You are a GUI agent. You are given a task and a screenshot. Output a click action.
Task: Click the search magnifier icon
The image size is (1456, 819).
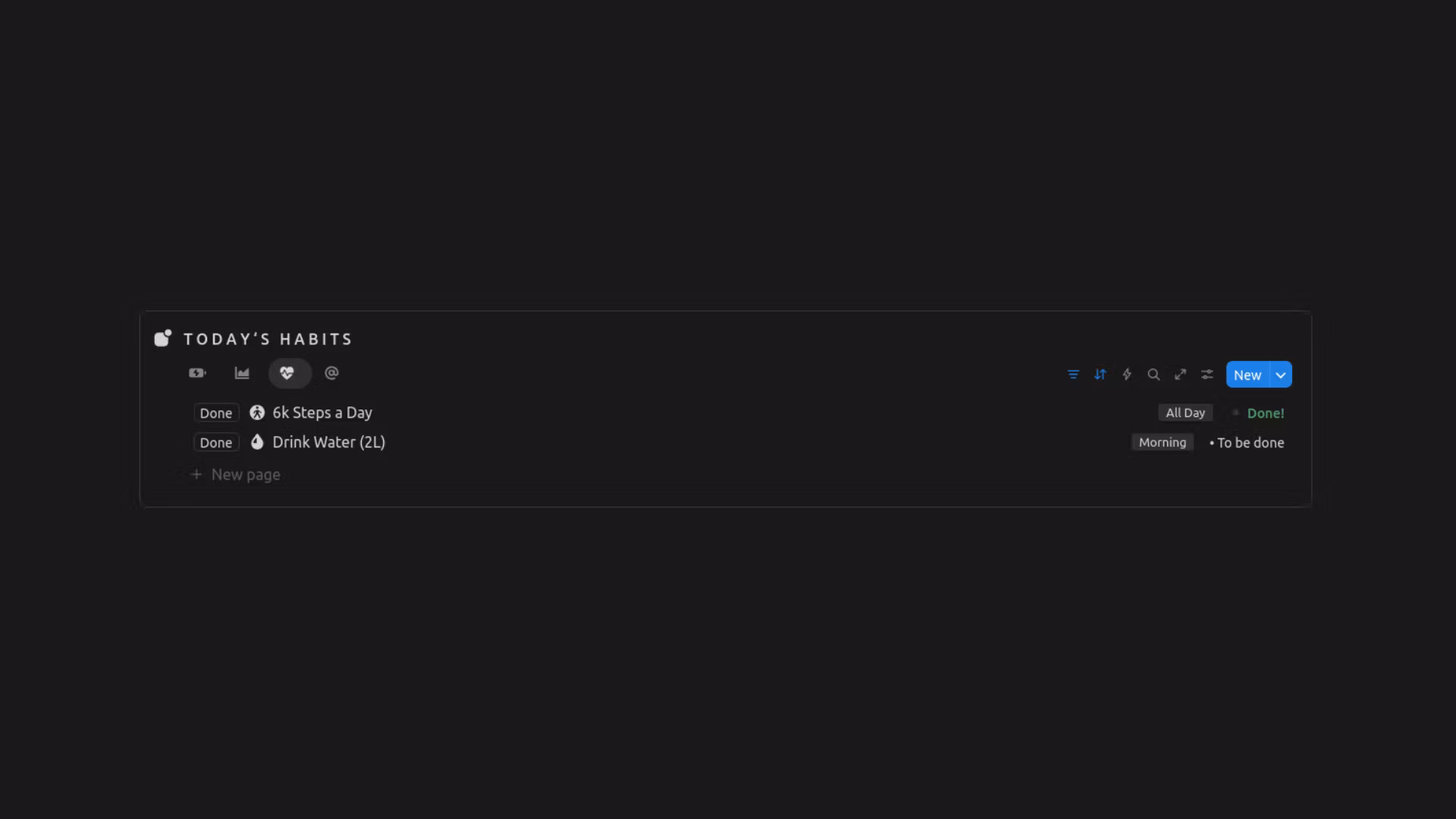click(1153, 375)
